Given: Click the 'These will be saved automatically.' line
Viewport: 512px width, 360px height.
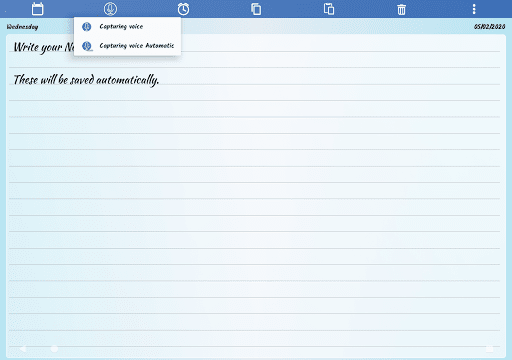Looking at the screenshot, I should [86, 80].
